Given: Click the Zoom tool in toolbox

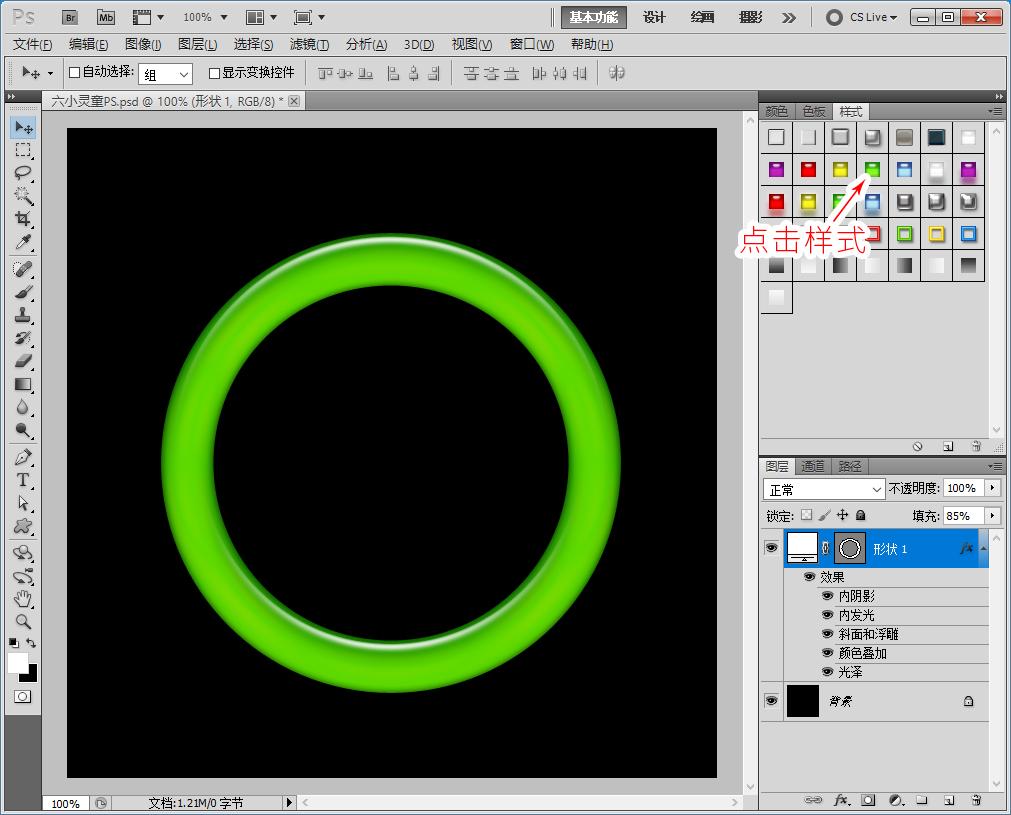Looking at the screenshot, I should click(x=23, y=622).
